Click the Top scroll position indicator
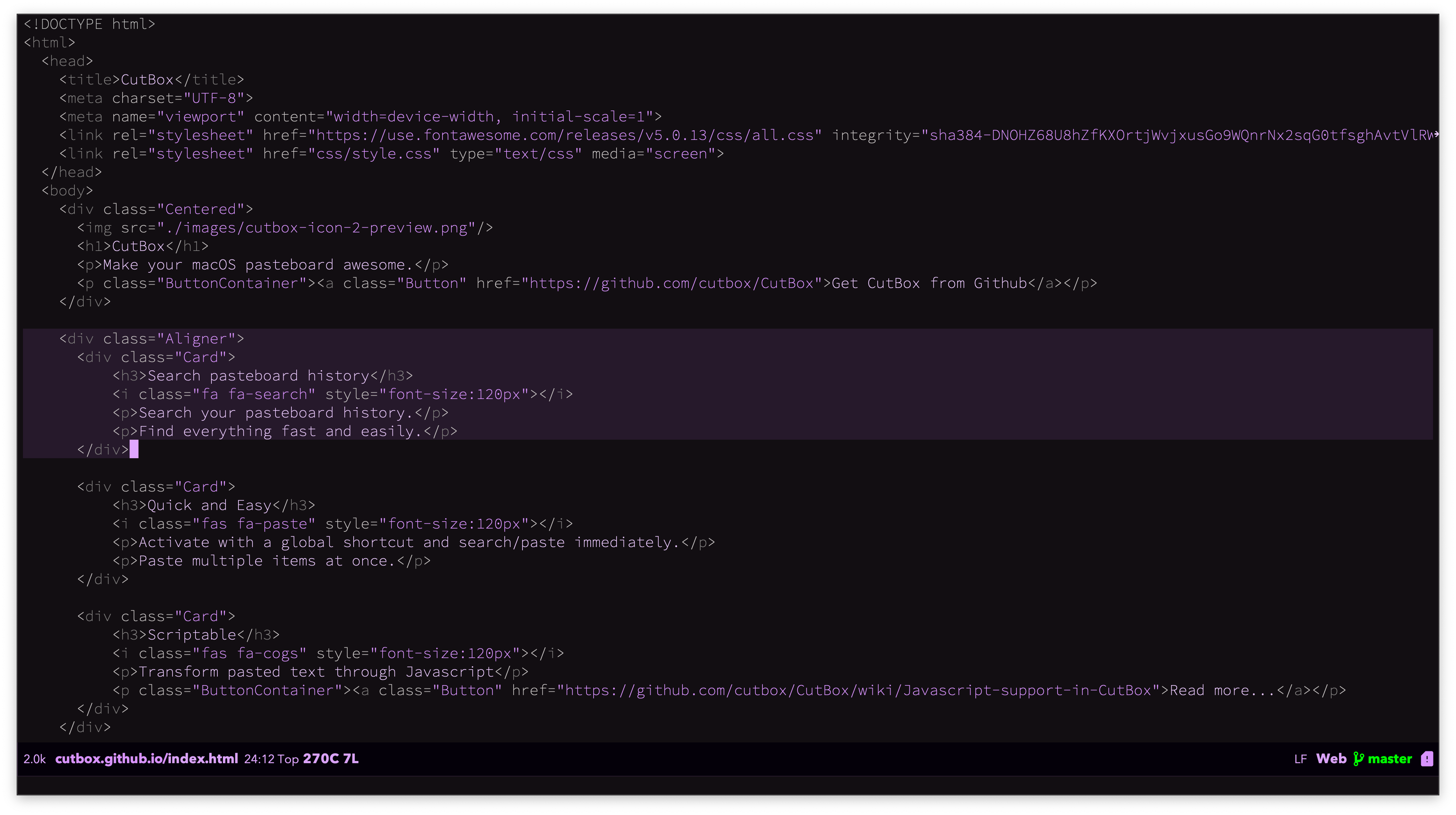 coord(288,758)
